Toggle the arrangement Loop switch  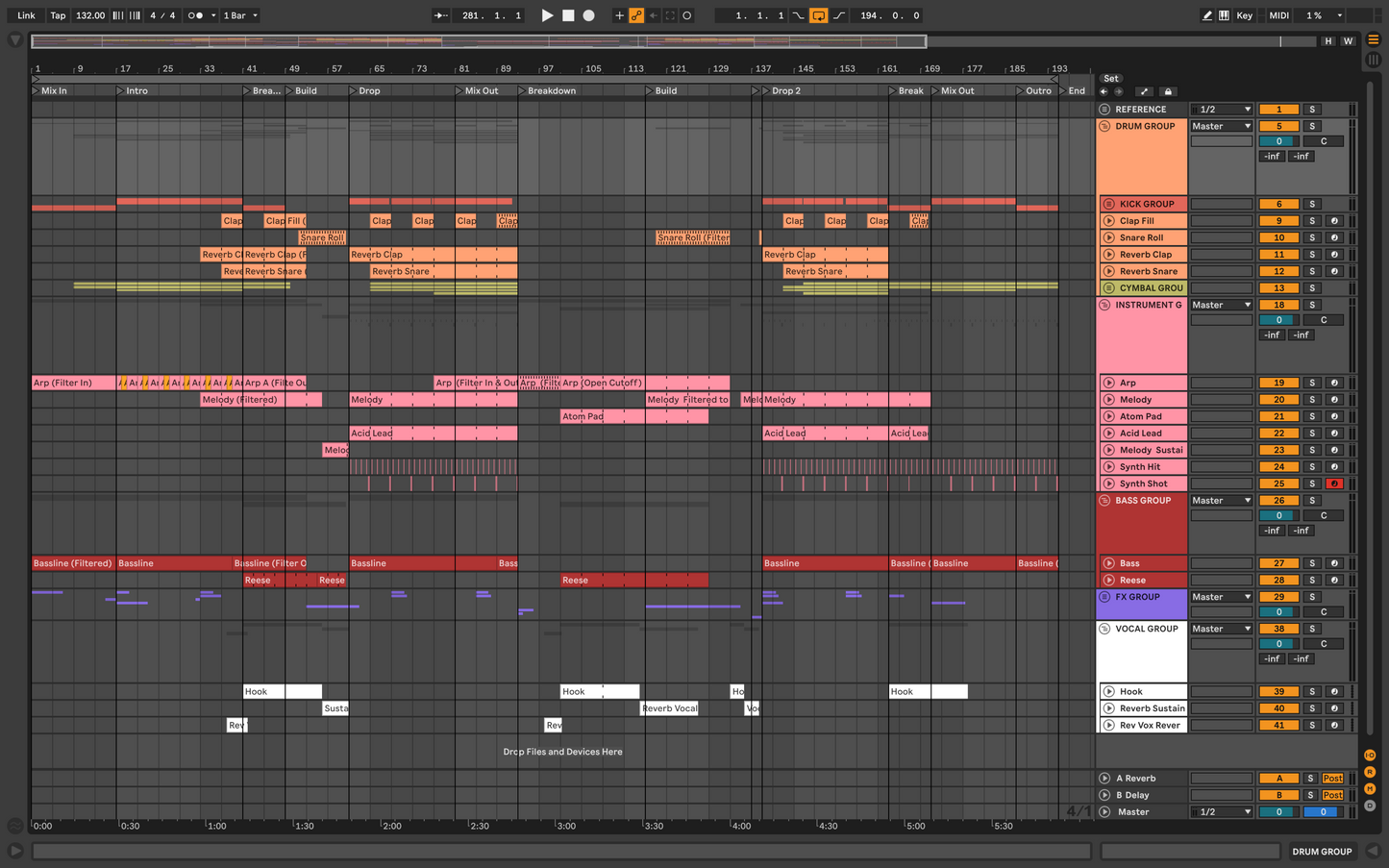[818, 15]
